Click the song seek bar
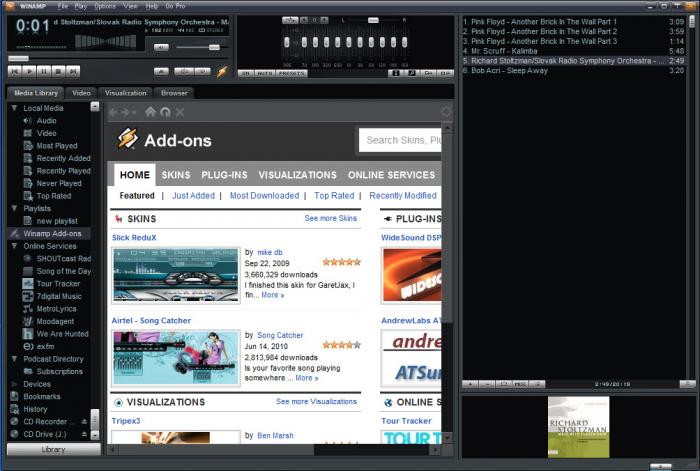This screenshot has height=471, width=700. 118,58
